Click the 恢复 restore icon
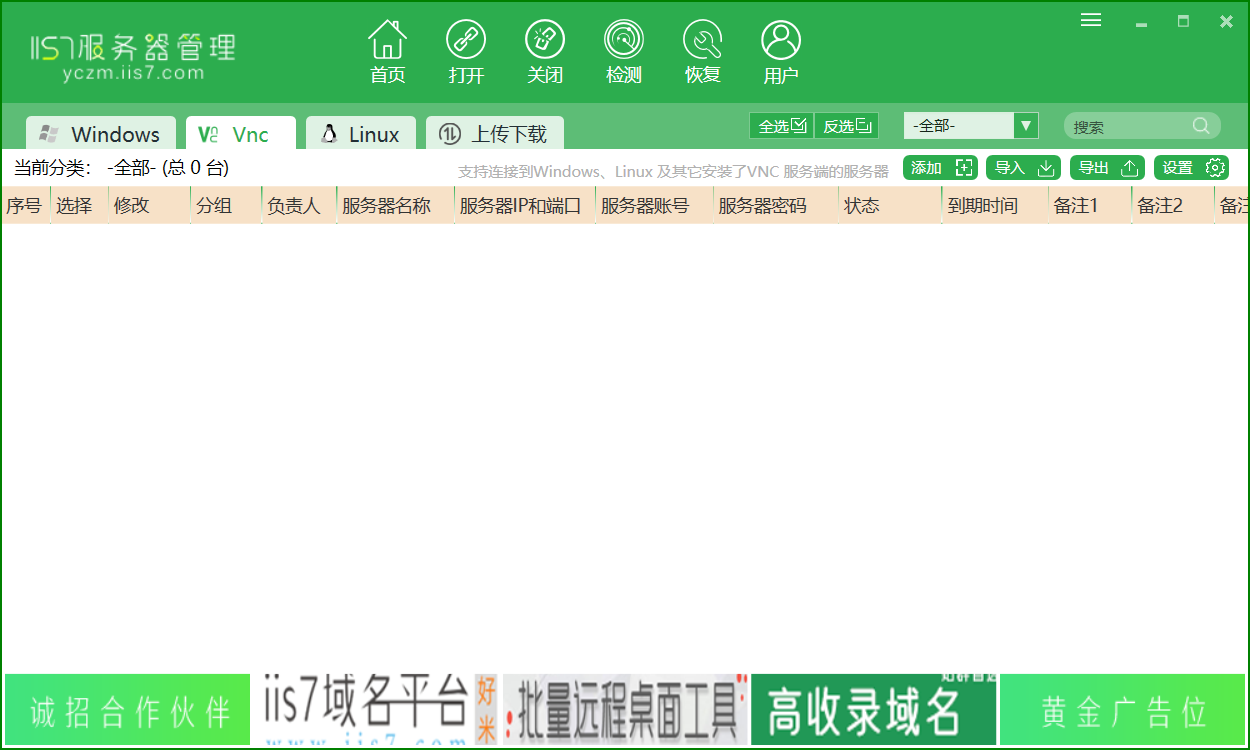 [702, 50]
